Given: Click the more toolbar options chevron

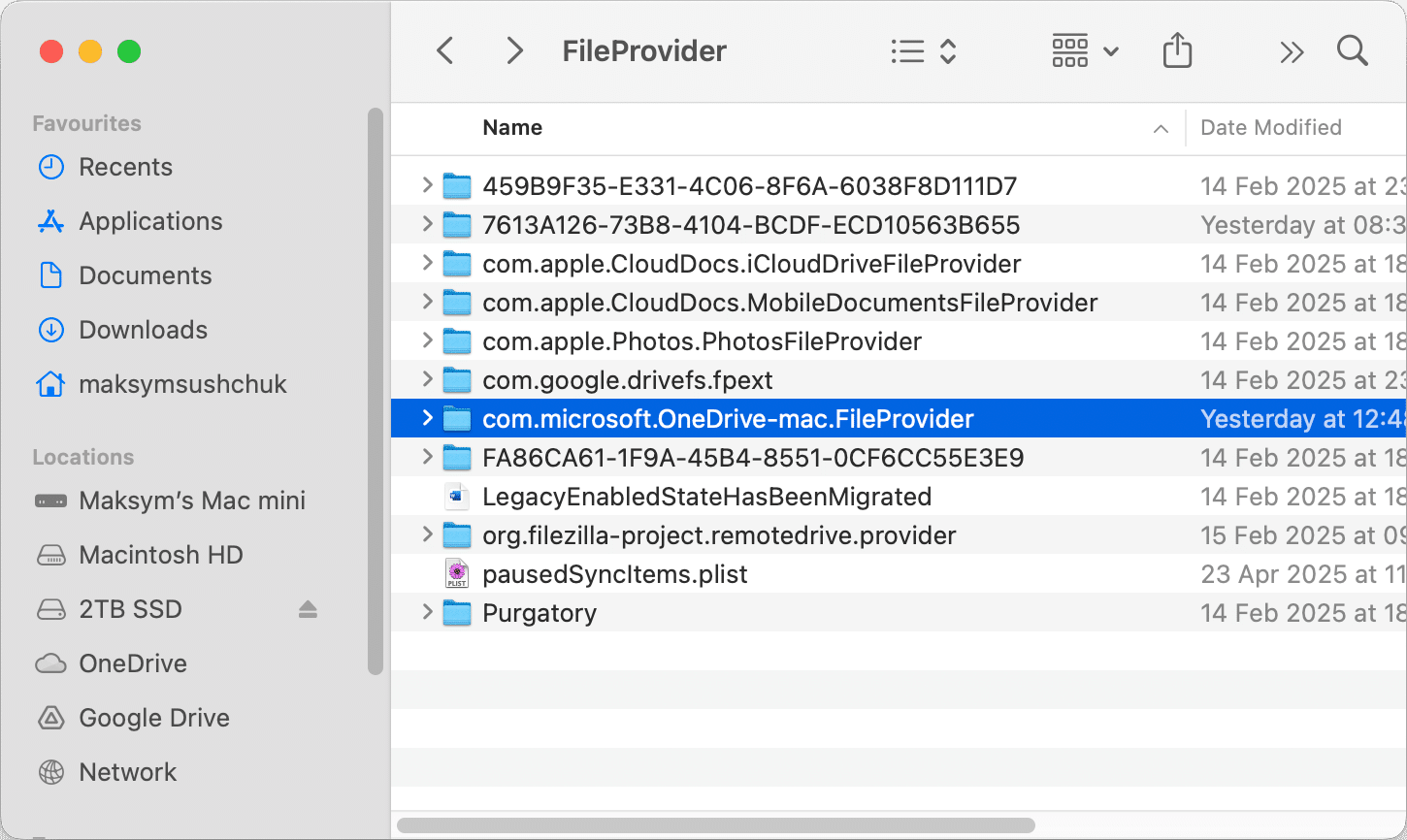Looking at the screenshot, I should pyautogui.click(x=1292, y=50).
